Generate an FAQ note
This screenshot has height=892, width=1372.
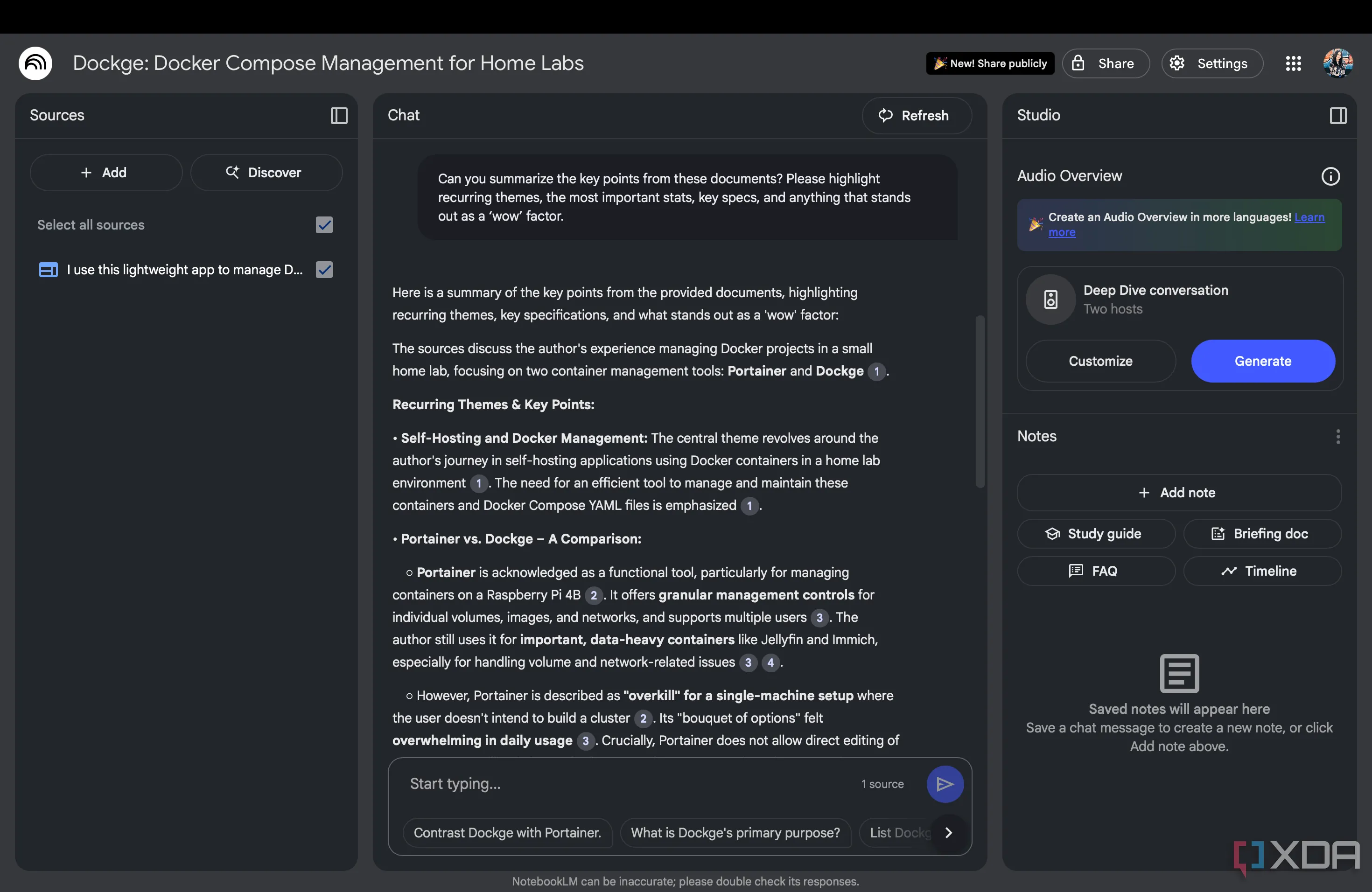(x=1096, y=571)
